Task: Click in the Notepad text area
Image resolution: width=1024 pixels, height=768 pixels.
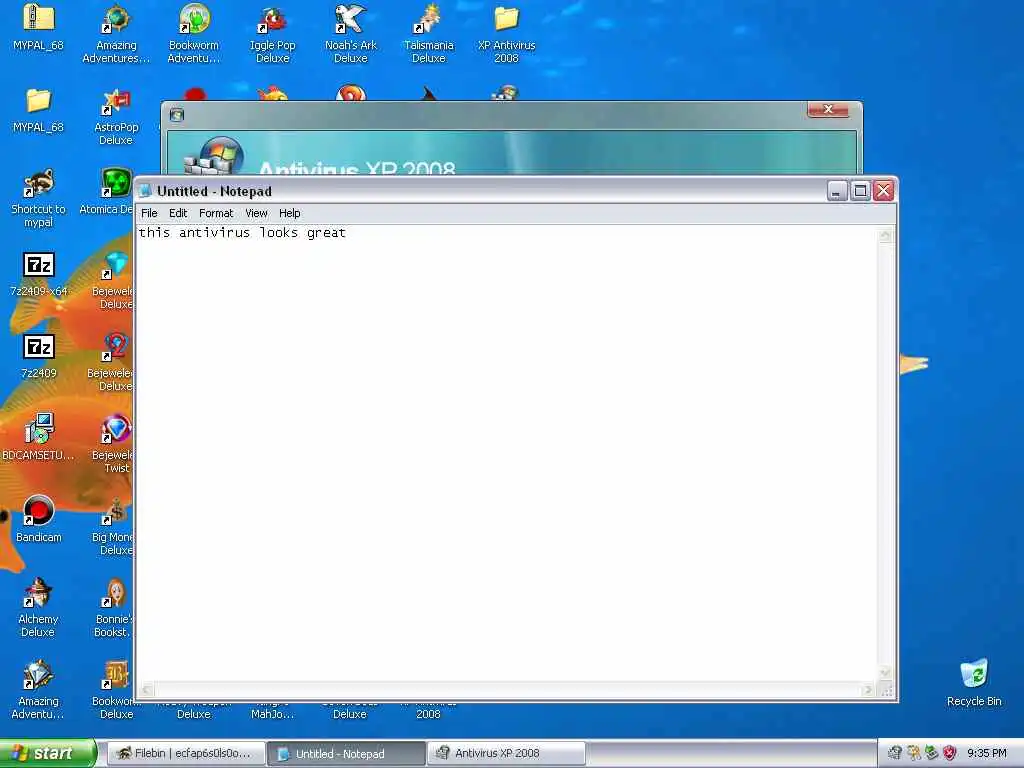Action: [x=506, y=454]
